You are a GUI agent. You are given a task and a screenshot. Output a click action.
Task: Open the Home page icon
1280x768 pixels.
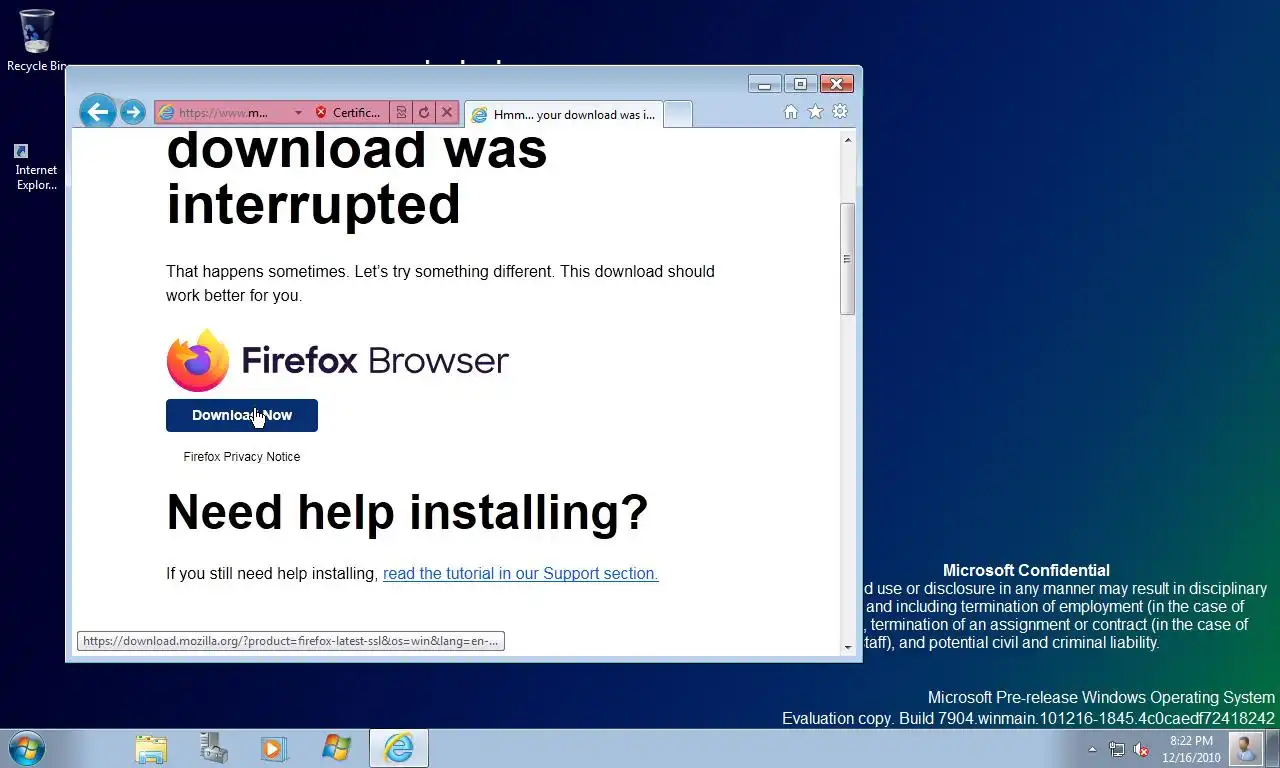791,112
